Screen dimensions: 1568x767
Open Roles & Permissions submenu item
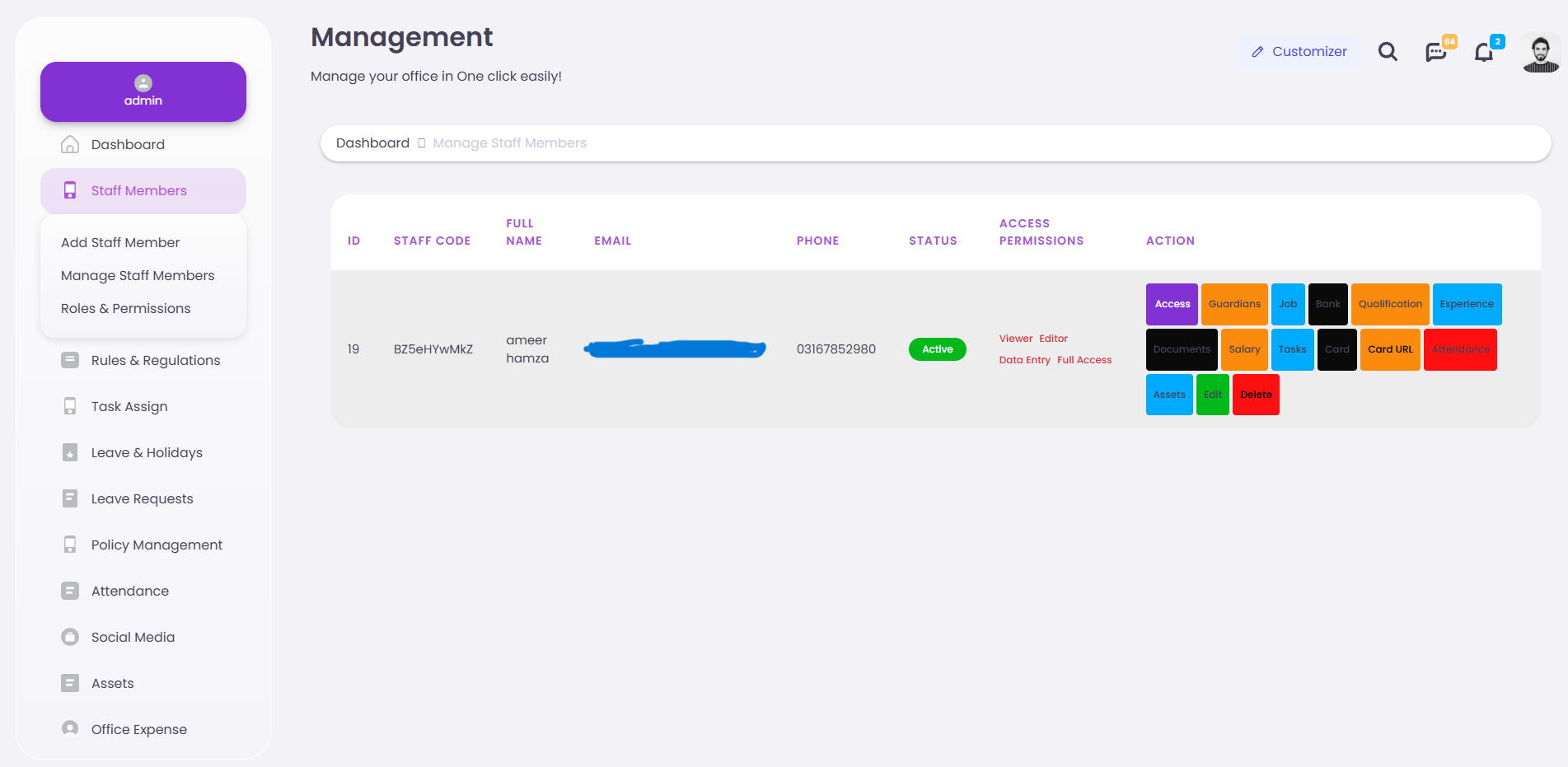pyautogui.click(x=125, y=308)
